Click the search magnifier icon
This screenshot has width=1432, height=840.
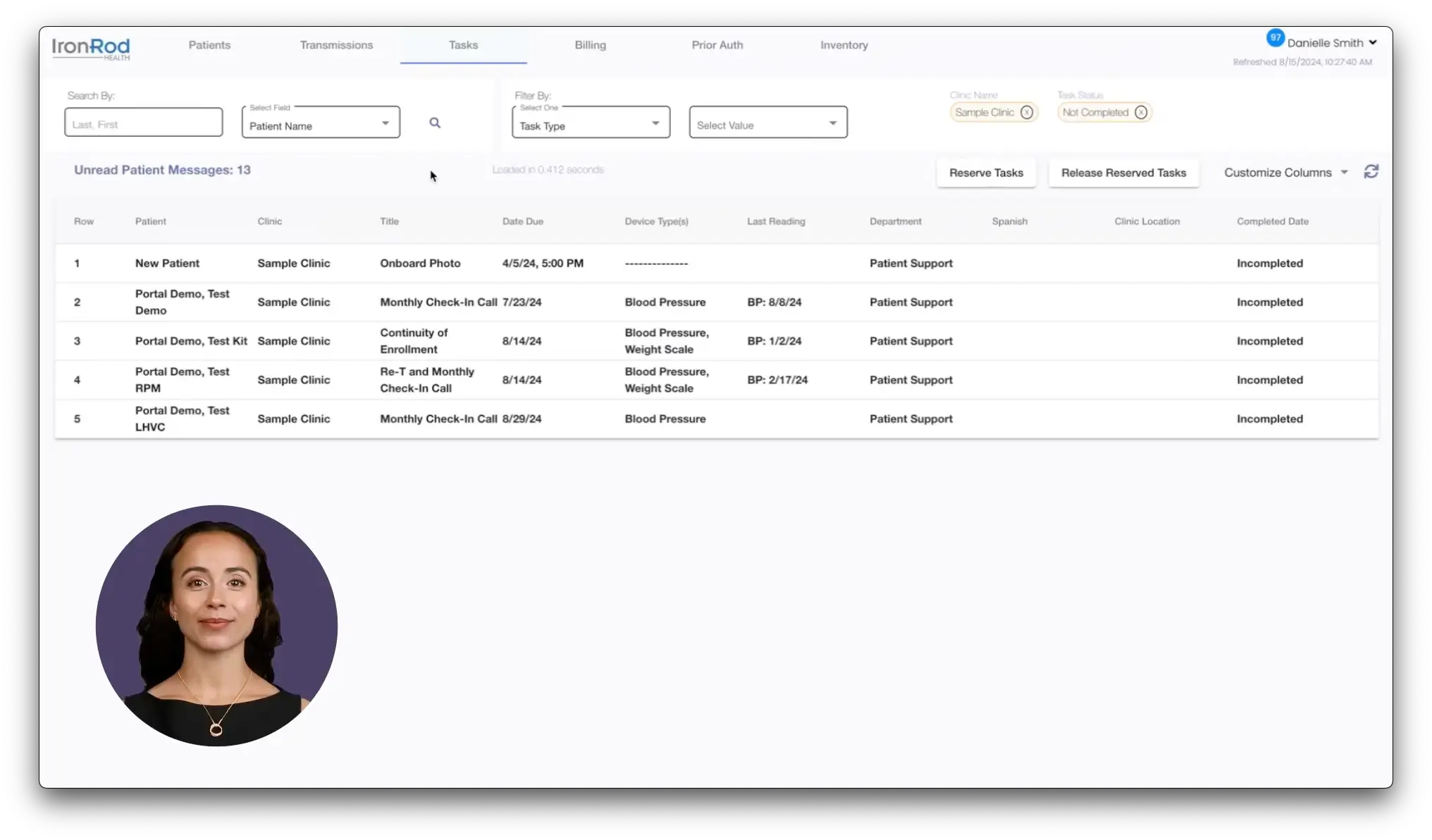tap(435, 123)
